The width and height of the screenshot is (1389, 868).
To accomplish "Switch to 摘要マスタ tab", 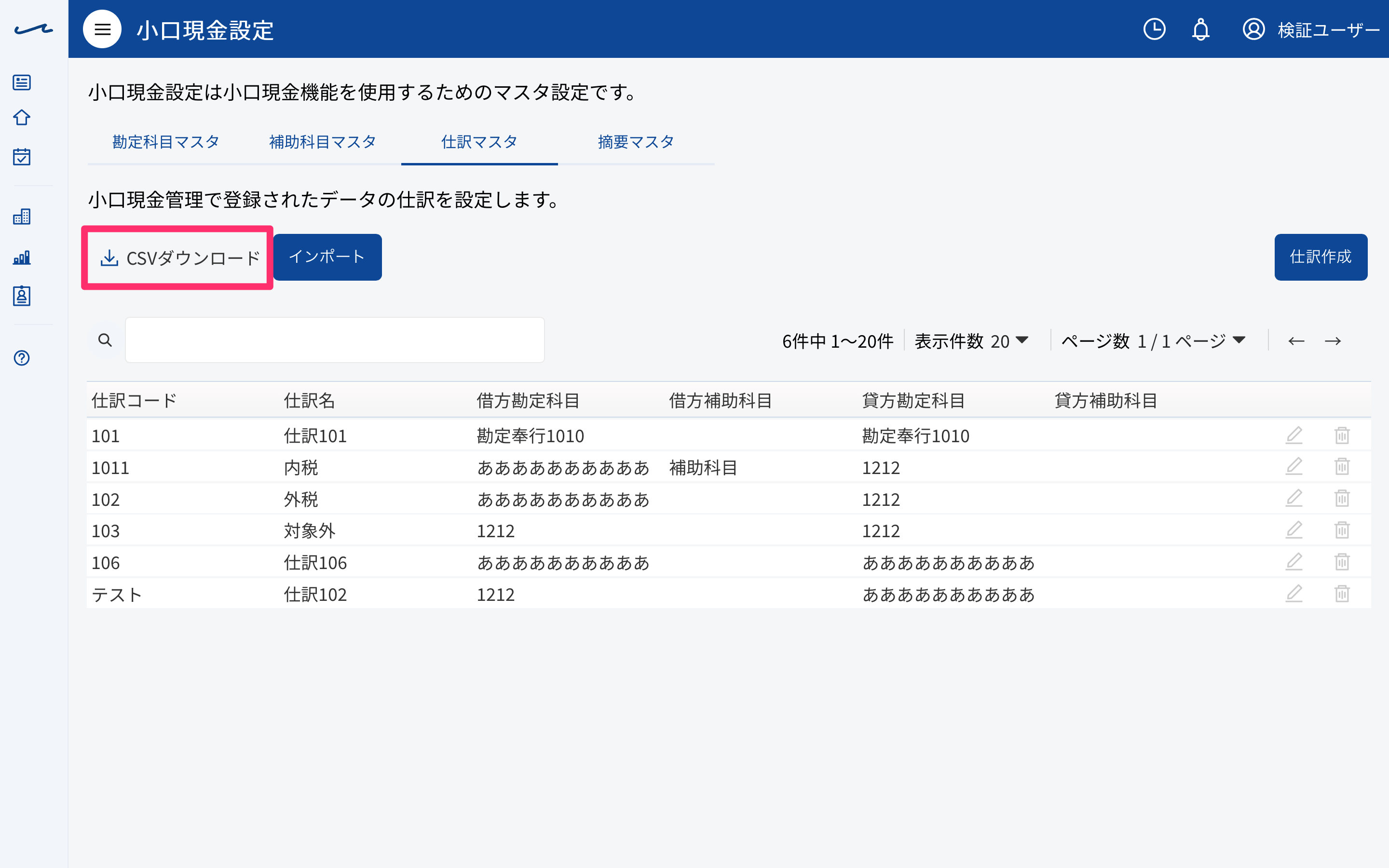I will point(636,142).
